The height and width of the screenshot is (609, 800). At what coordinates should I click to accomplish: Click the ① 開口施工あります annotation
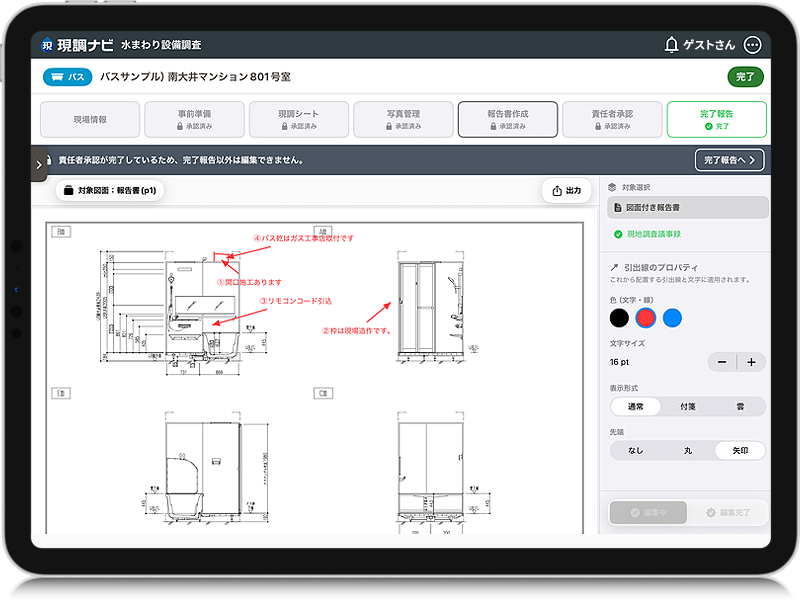click(249, 282)
